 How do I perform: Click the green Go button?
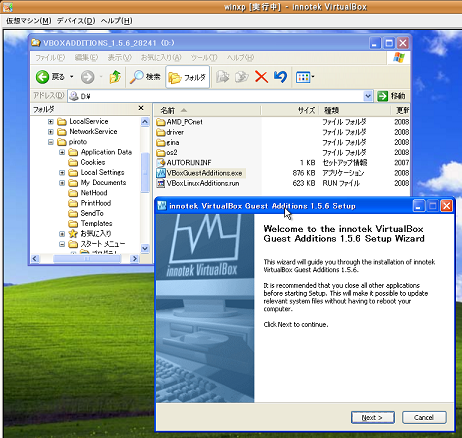pos(391,96)
